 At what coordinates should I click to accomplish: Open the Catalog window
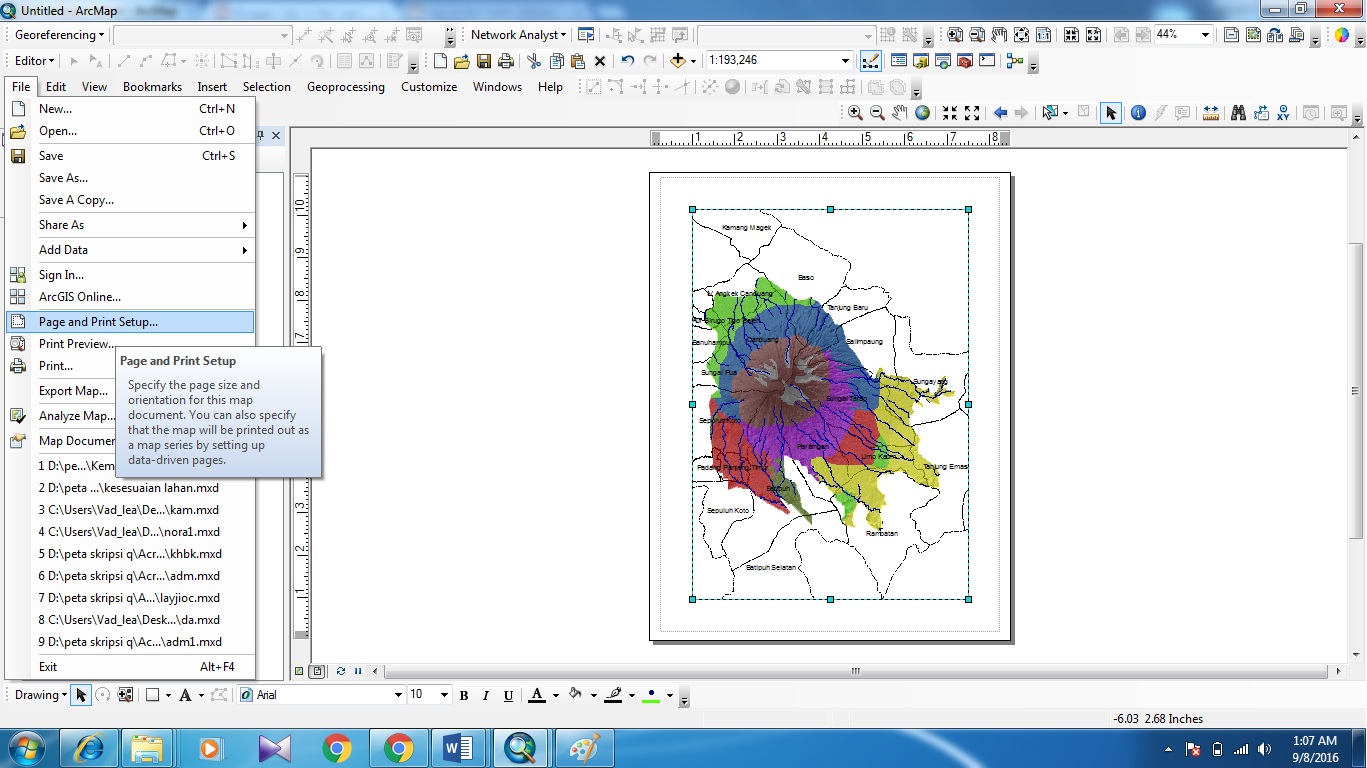click(920, 60)
